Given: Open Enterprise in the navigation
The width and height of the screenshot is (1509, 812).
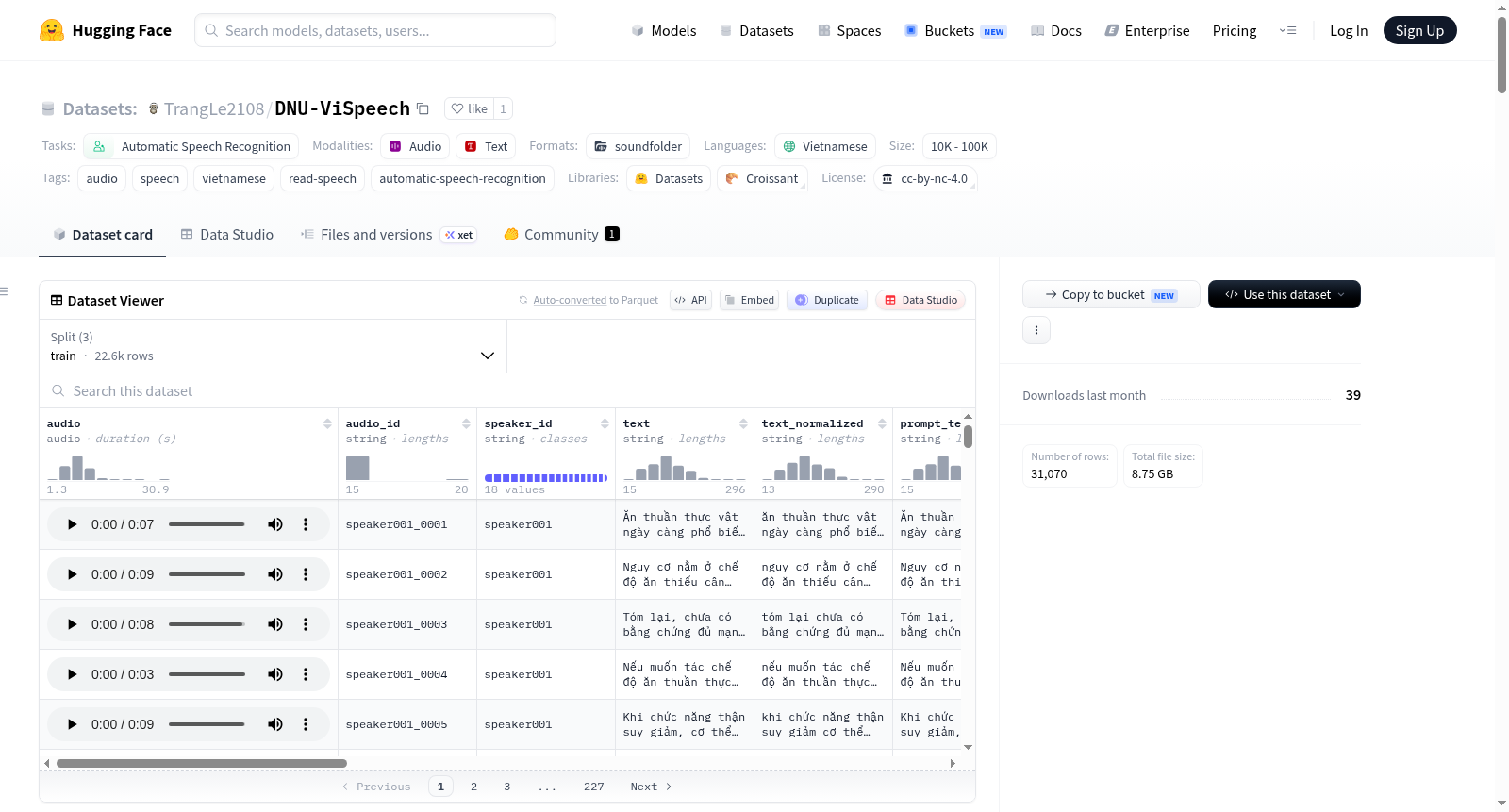Looking at the screenshot, I should 1147,30.
